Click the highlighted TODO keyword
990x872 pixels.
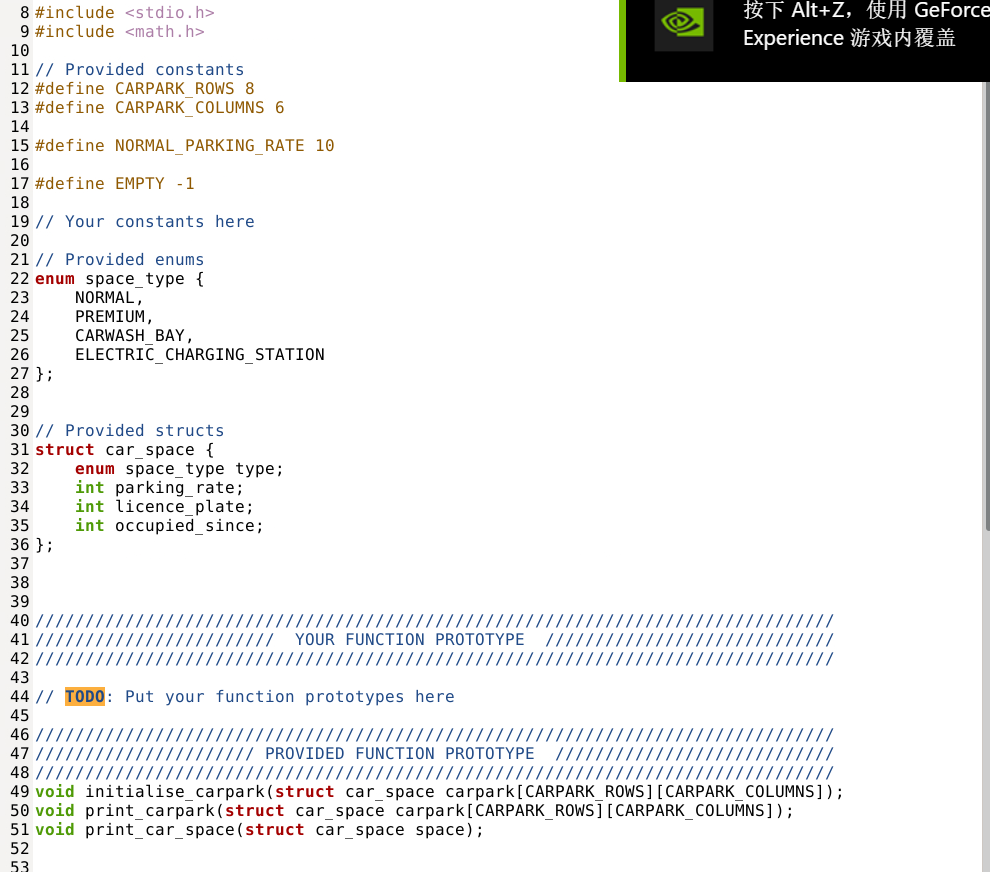pyautogui.click(x=85, y=696)
